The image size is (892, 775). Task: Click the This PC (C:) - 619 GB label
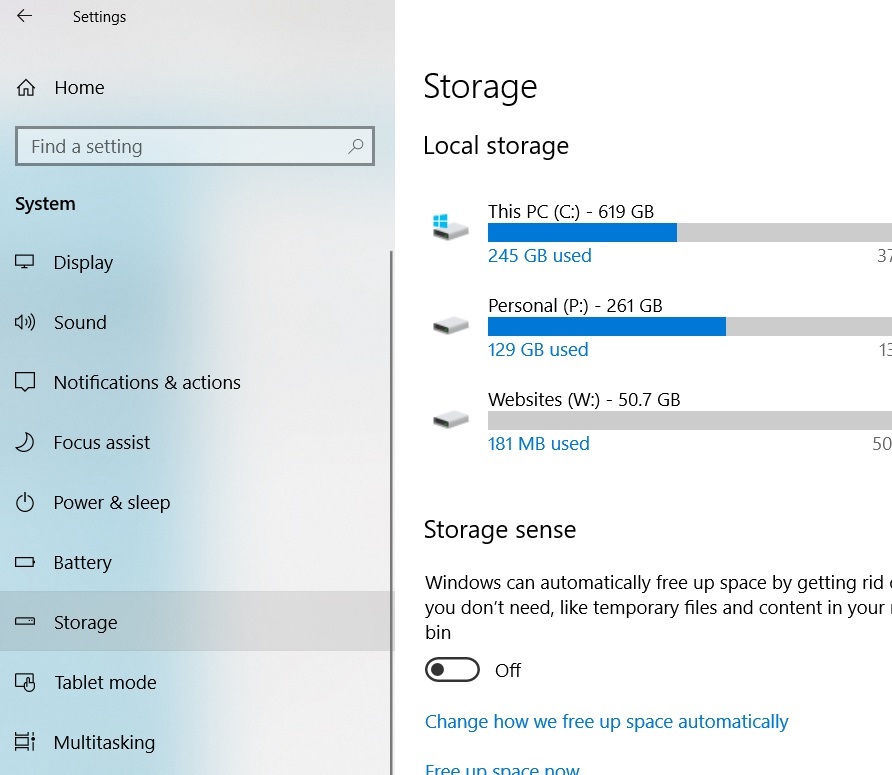(571, 212)
